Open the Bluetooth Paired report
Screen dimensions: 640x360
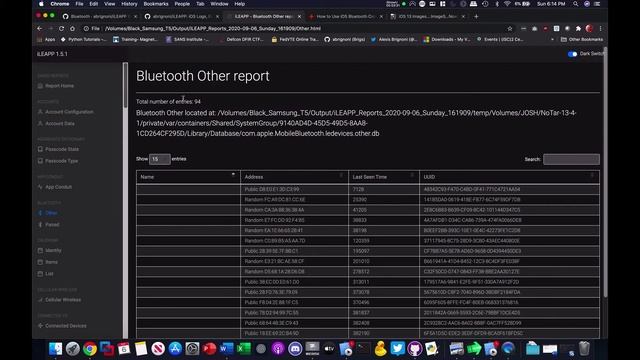(x=49, y=224)
